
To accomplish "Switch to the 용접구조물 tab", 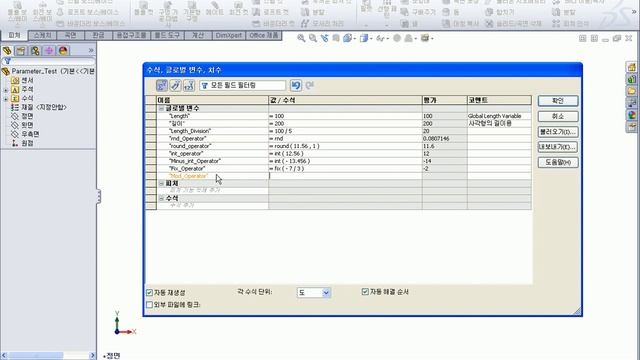I will pos(131,36).
